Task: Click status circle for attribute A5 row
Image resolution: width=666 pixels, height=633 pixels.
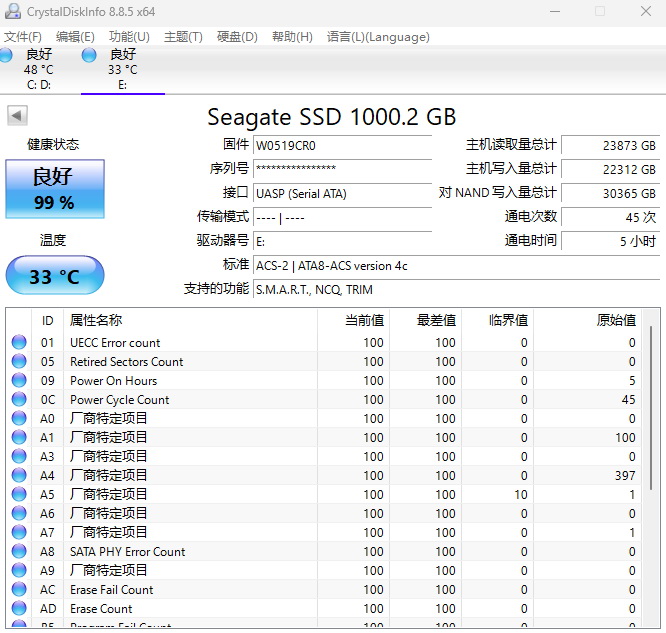Action: tap(19, 494)
